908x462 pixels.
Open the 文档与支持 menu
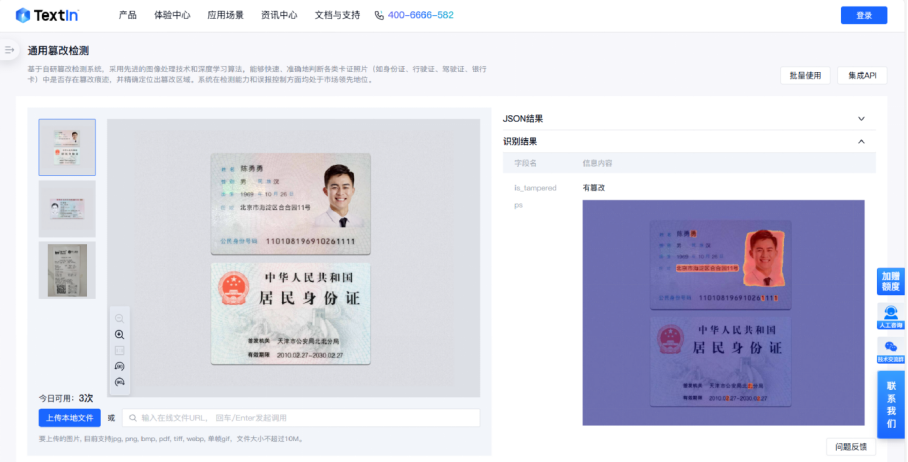[x=337, y=16]
